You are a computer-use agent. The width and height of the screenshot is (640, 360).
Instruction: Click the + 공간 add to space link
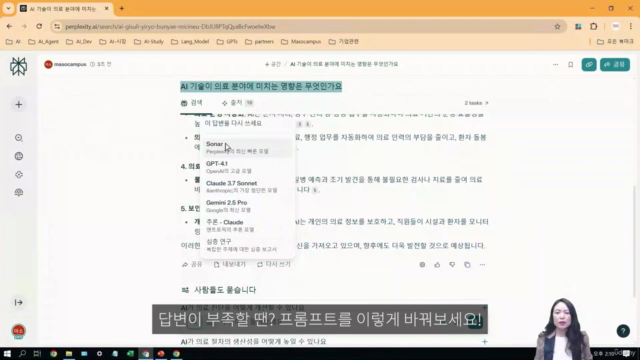click(x=273, y=64)
